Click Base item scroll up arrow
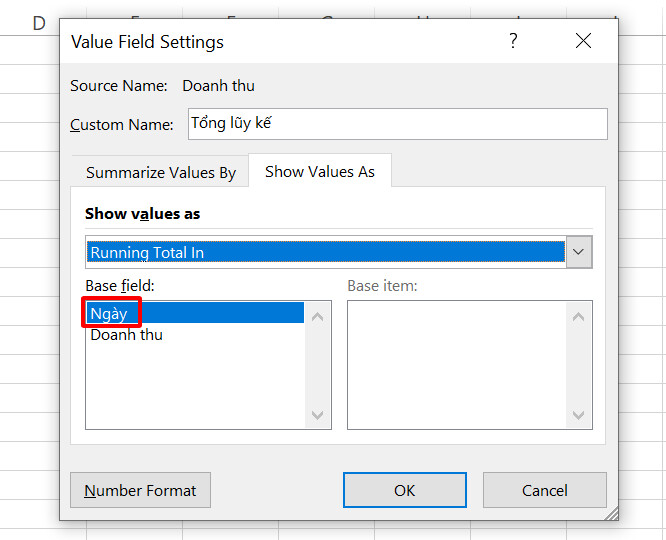 coord(579,317)
